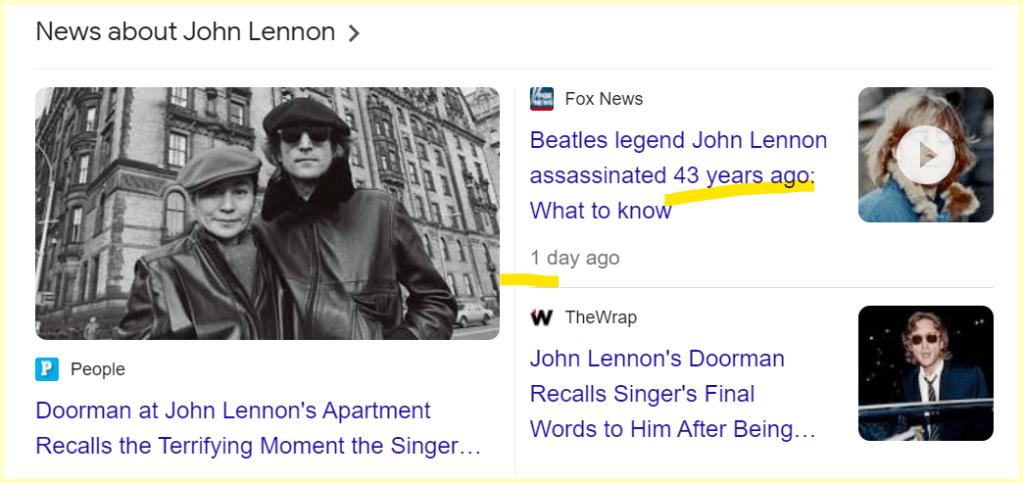
Task: Click the "TheWrap" source name
Action: pyautogui.click(x=600, y=318)
